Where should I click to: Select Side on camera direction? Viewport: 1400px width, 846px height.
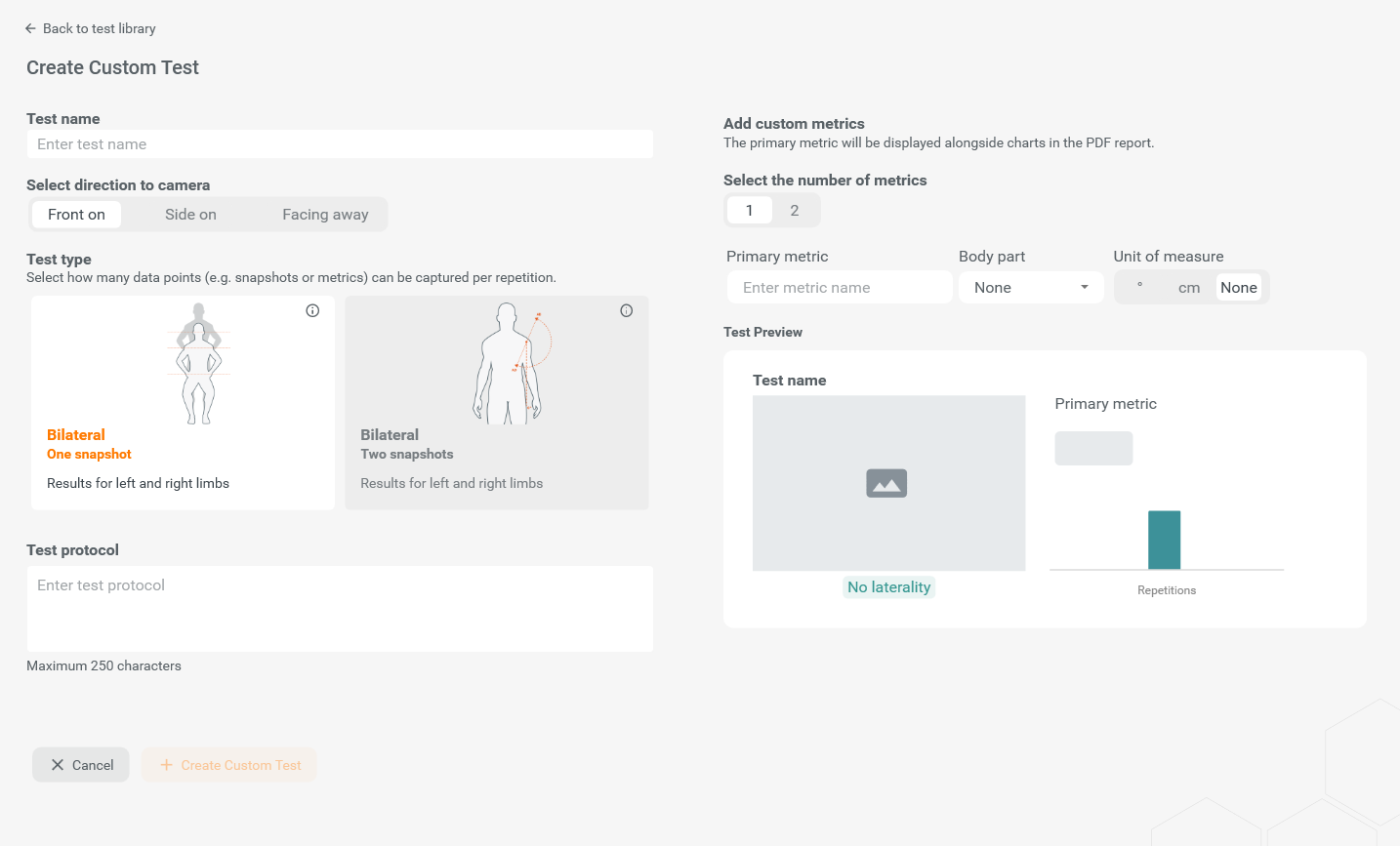[190, 215]
